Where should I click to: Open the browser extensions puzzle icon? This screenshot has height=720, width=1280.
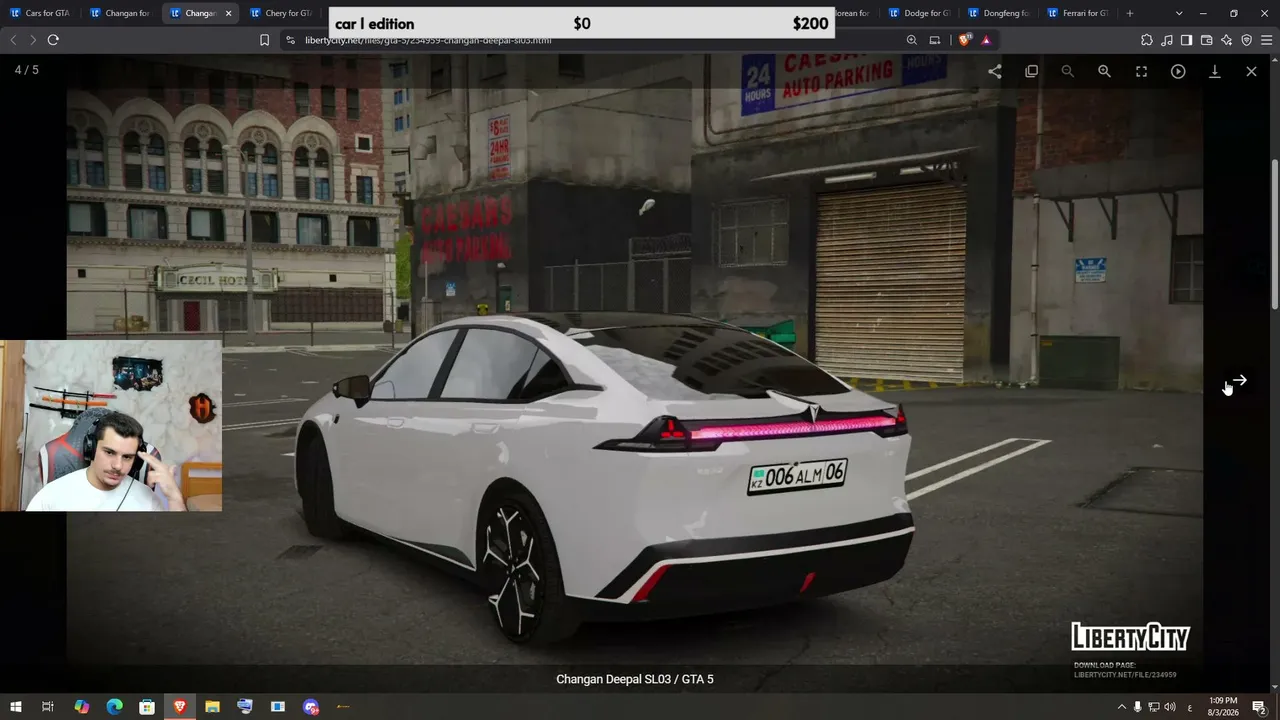pos(1146,40)
